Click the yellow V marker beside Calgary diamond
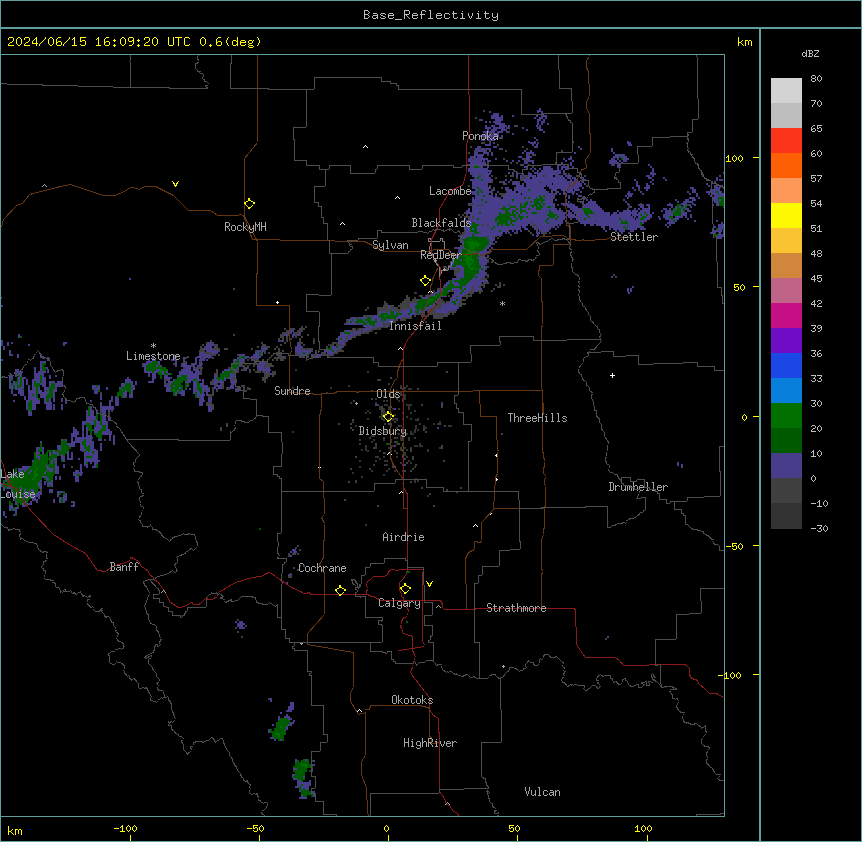The image size is (862, 842). tap(429, 584)
